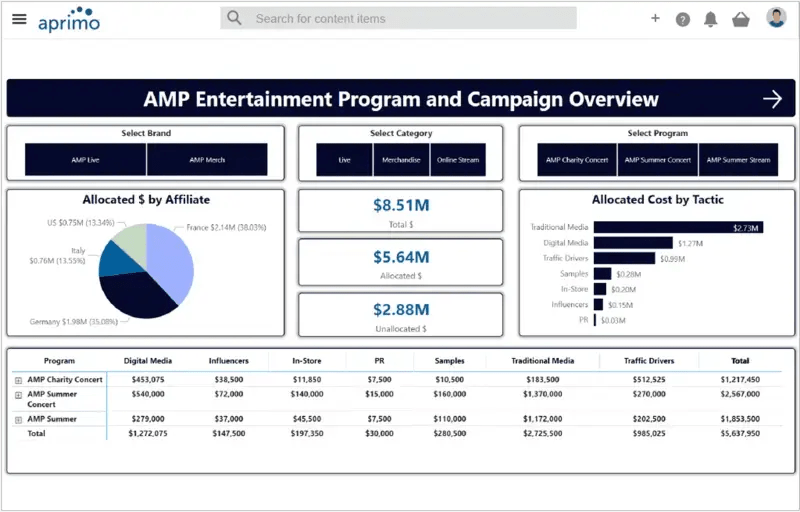Expand the AMP Charity Concert row
This screenshot has width=800, height=512.
point(18,380)
